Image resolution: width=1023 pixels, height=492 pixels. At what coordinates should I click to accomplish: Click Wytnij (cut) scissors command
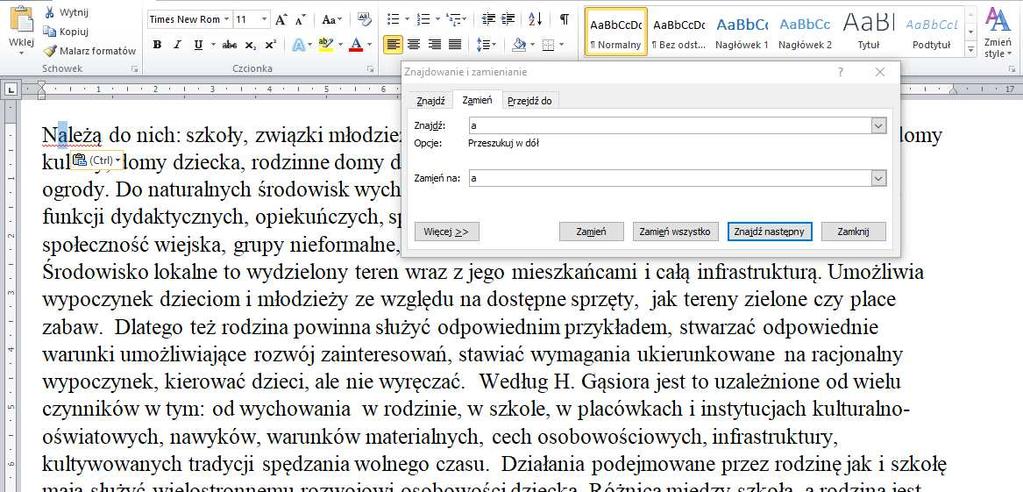click(x=66, y=12)
